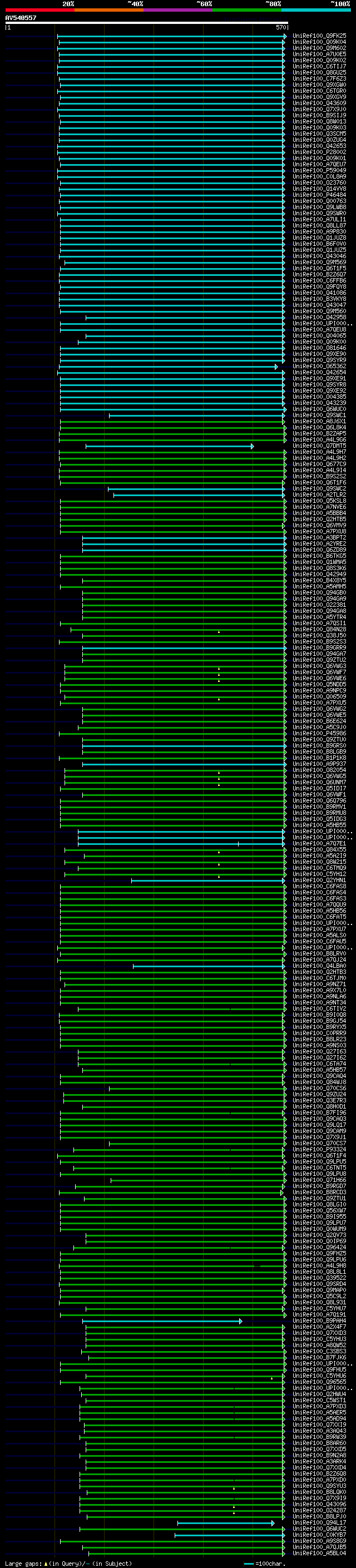Click the short cyan bar for UniRef100_B9PAH4

162,1321
